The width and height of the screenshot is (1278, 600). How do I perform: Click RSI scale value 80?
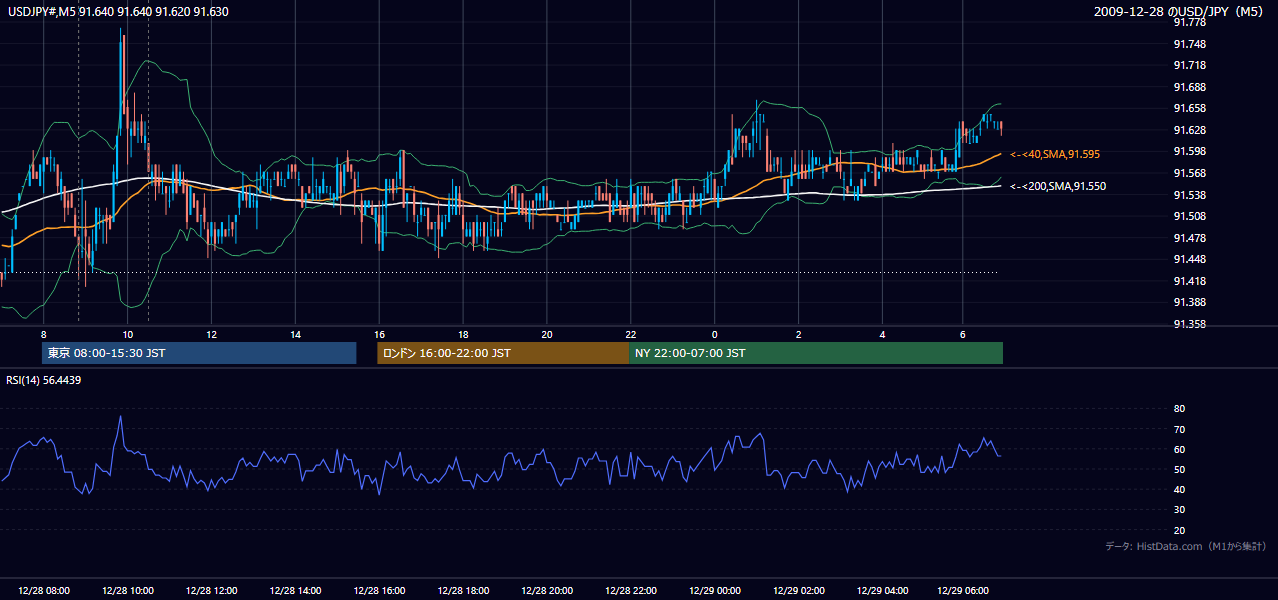(1179, 409)
